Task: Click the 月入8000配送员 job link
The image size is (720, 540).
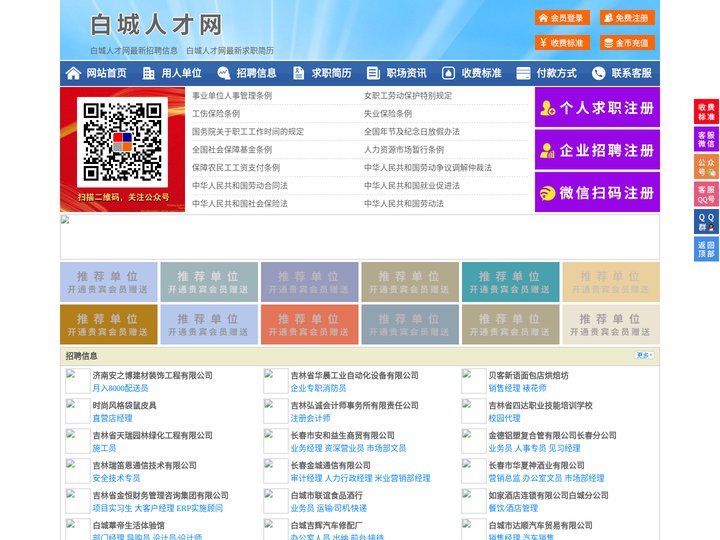Action: pos(120,388)
